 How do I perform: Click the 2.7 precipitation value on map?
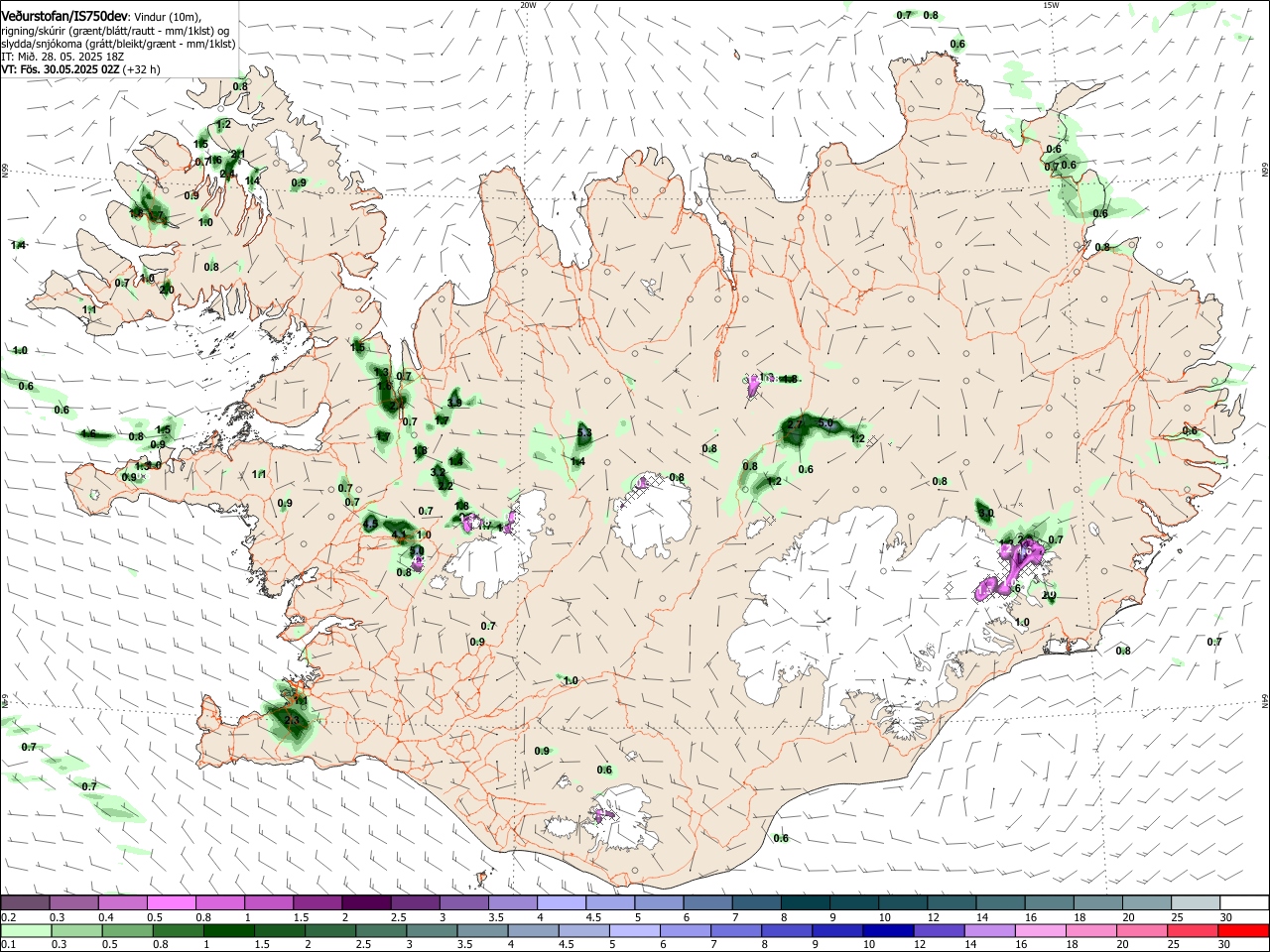[795, 424]
